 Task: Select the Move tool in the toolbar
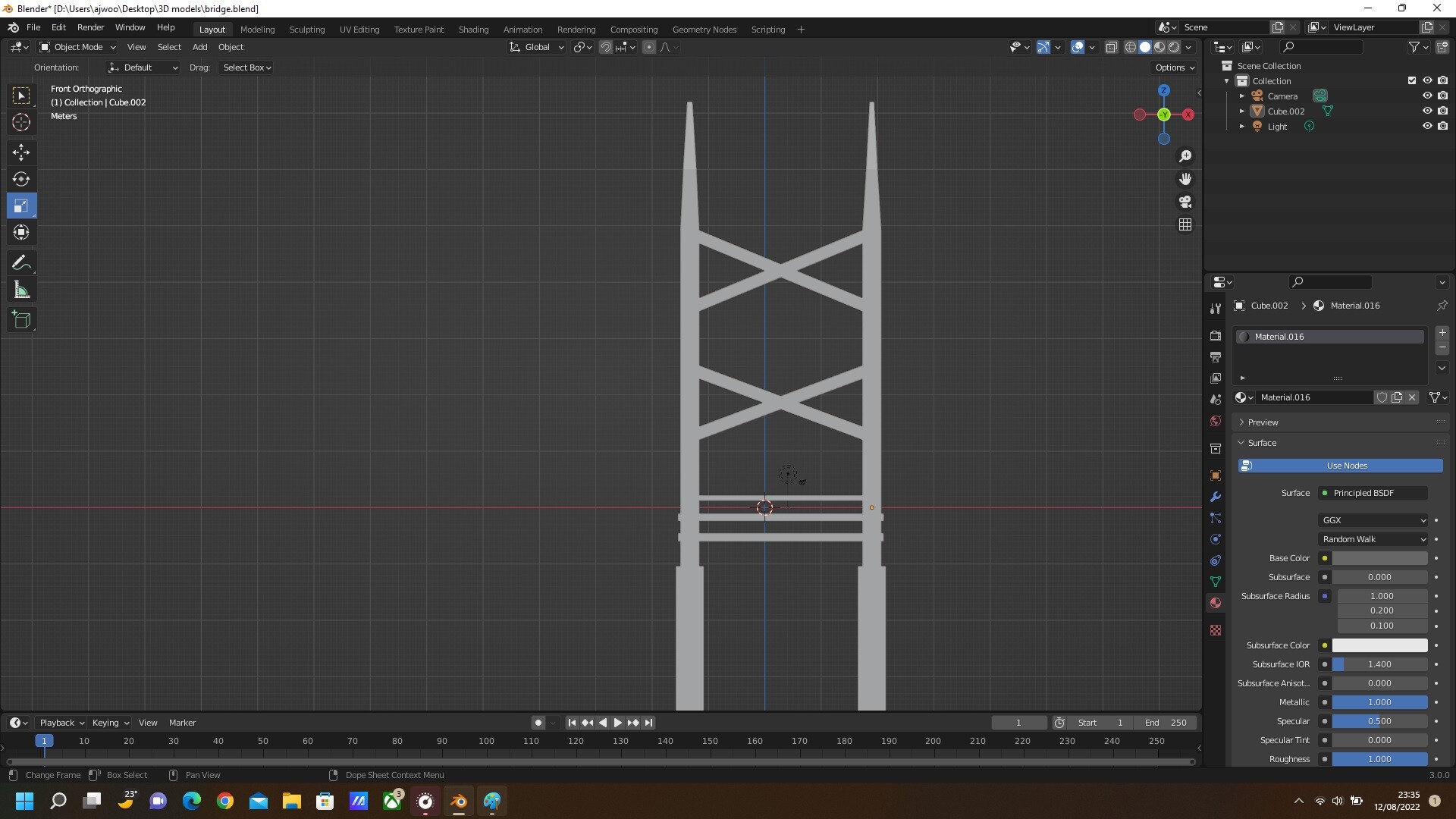click(x=21, y=152)
